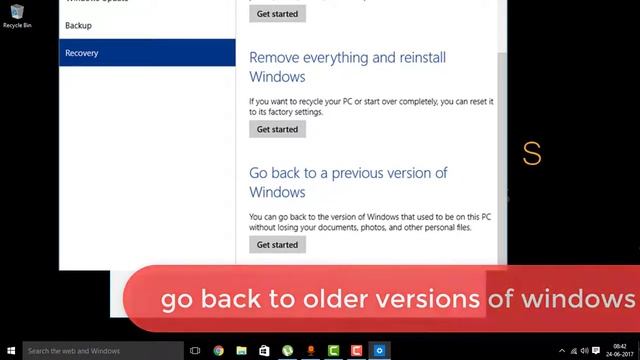Open the Recycle Bin desktop icon
640x360 pixels.
click(17, 16)
